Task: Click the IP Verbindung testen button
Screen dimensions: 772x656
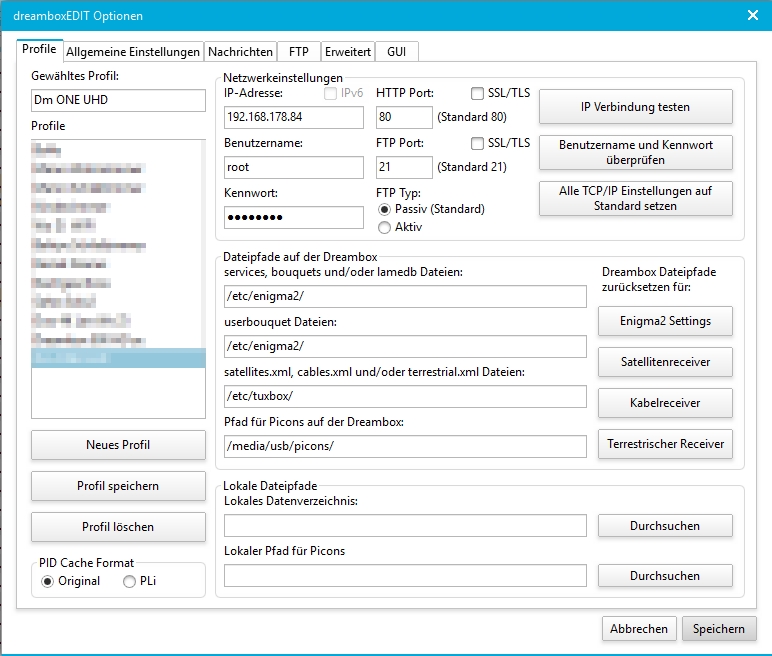Action: click(x=636, y=106)
